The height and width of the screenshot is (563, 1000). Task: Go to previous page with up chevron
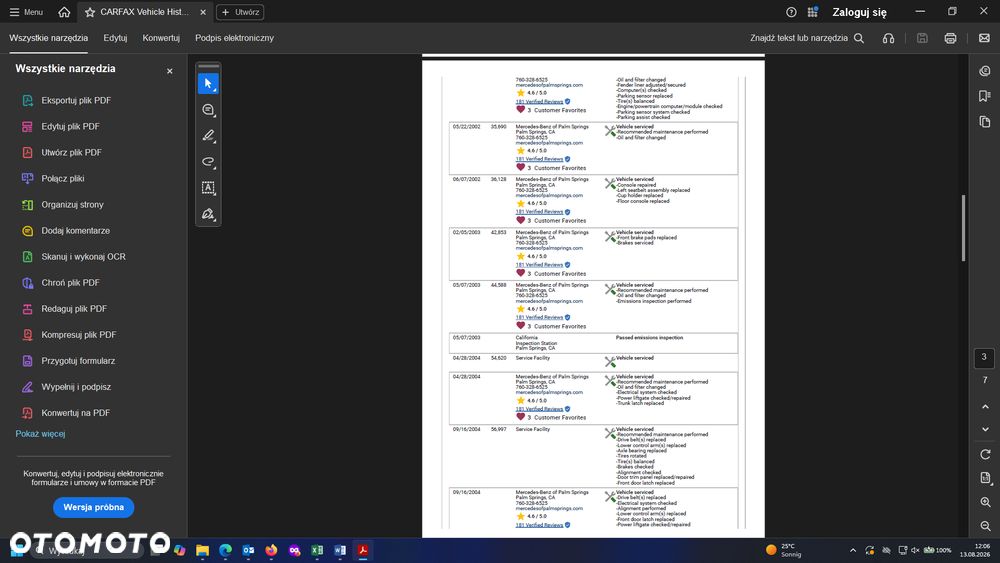(985, 406)
